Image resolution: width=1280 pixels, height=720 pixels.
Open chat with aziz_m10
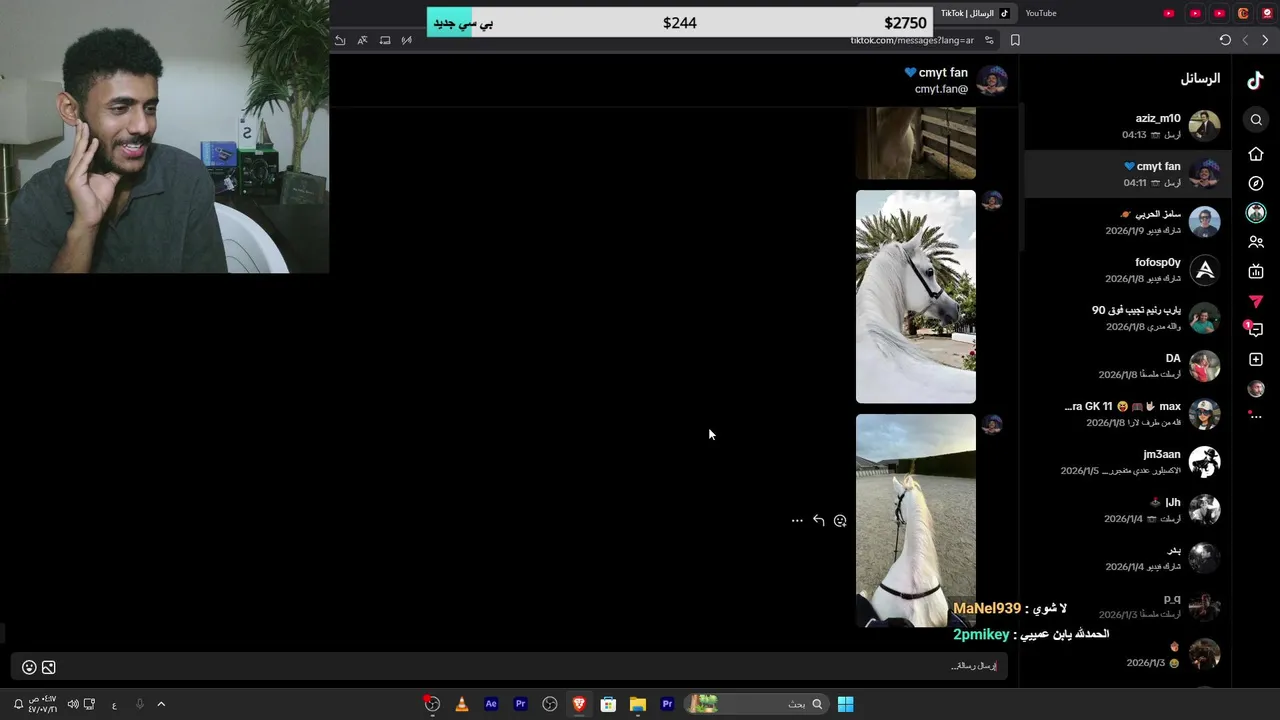1124,126
